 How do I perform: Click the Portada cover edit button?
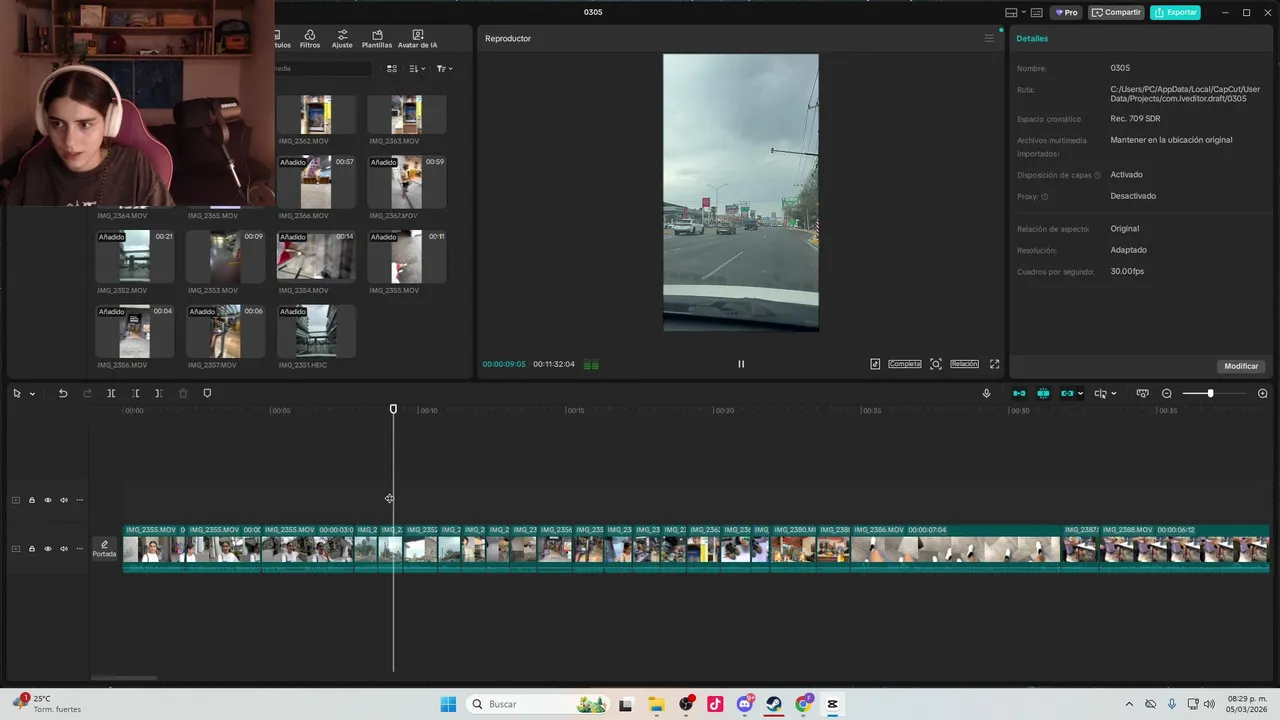(x=104, y=549)
